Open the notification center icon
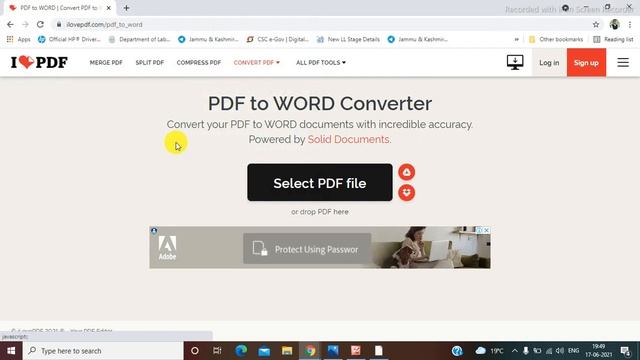 click(x=625, y=351)
